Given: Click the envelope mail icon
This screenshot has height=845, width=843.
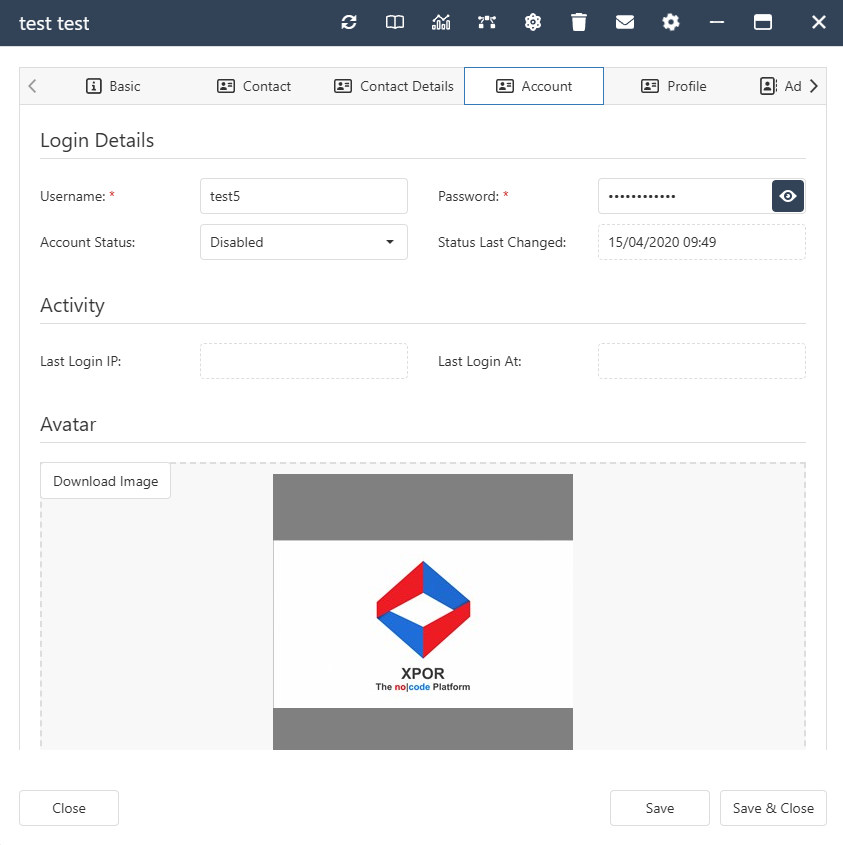Looking at the screenshot, I should 625,22.
